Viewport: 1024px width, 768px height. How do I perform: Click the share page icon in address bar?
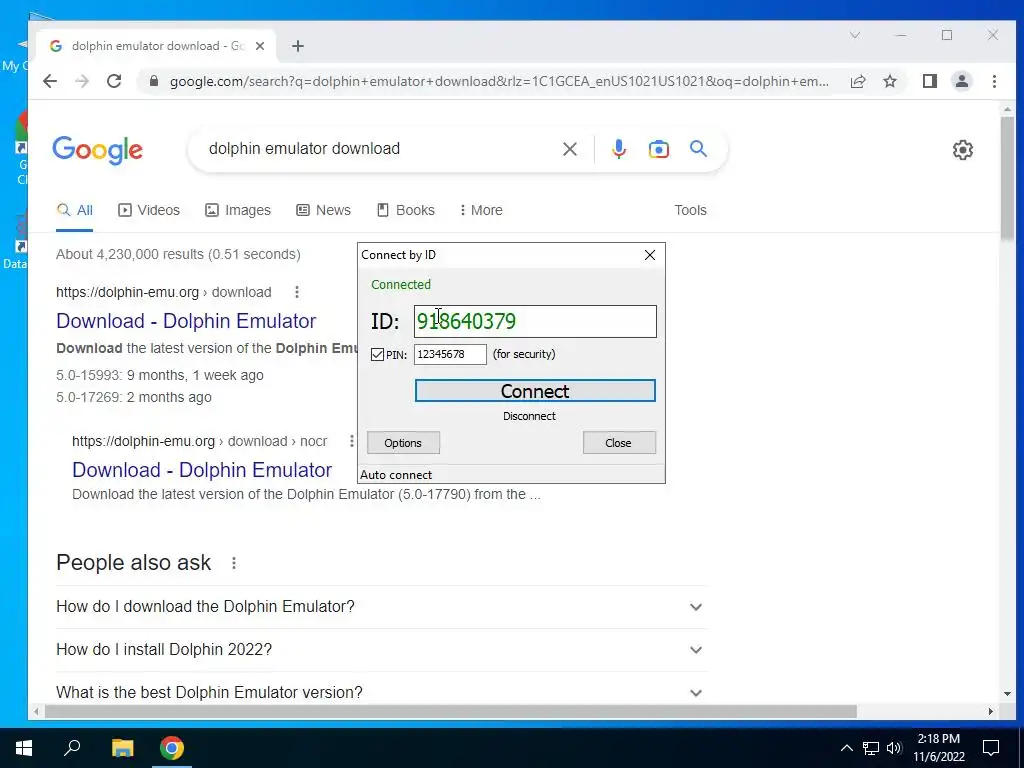tap(858, 81)
